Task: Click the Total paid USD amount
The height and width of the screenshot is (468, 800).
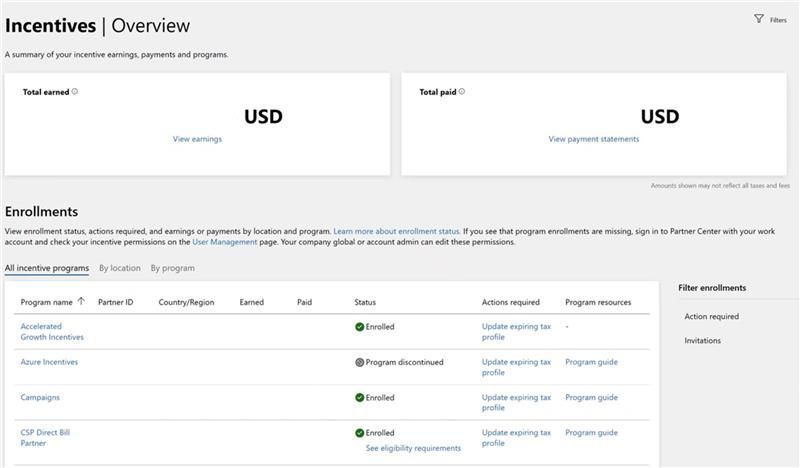Action: coord(660,116)
